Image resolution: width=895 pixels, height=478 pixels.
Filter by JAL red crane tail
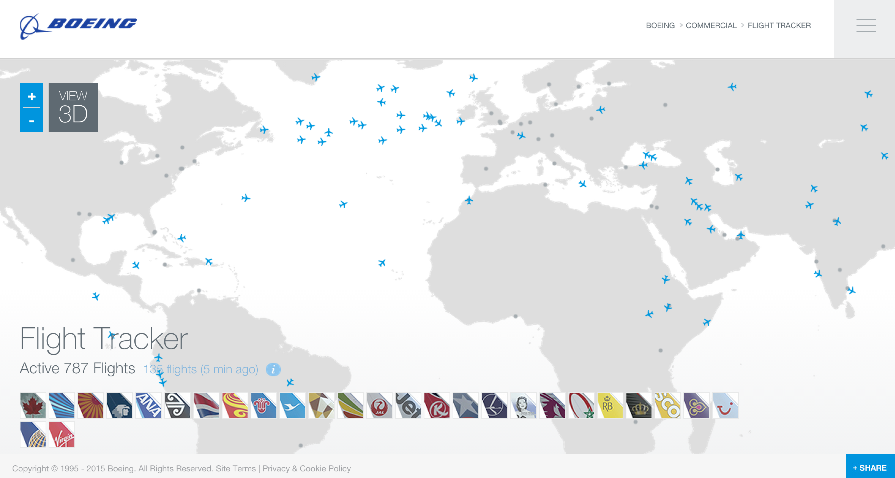point(379,405)
